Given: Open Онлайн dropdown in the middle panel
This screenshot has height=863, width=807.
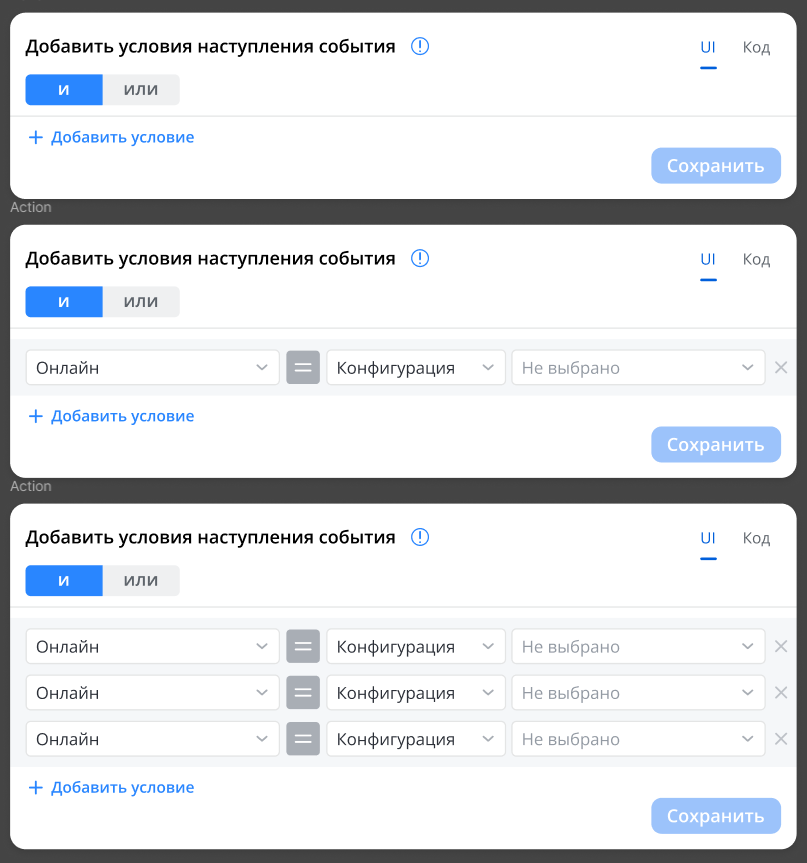Looking at the screenshot, I should (152, 368).
